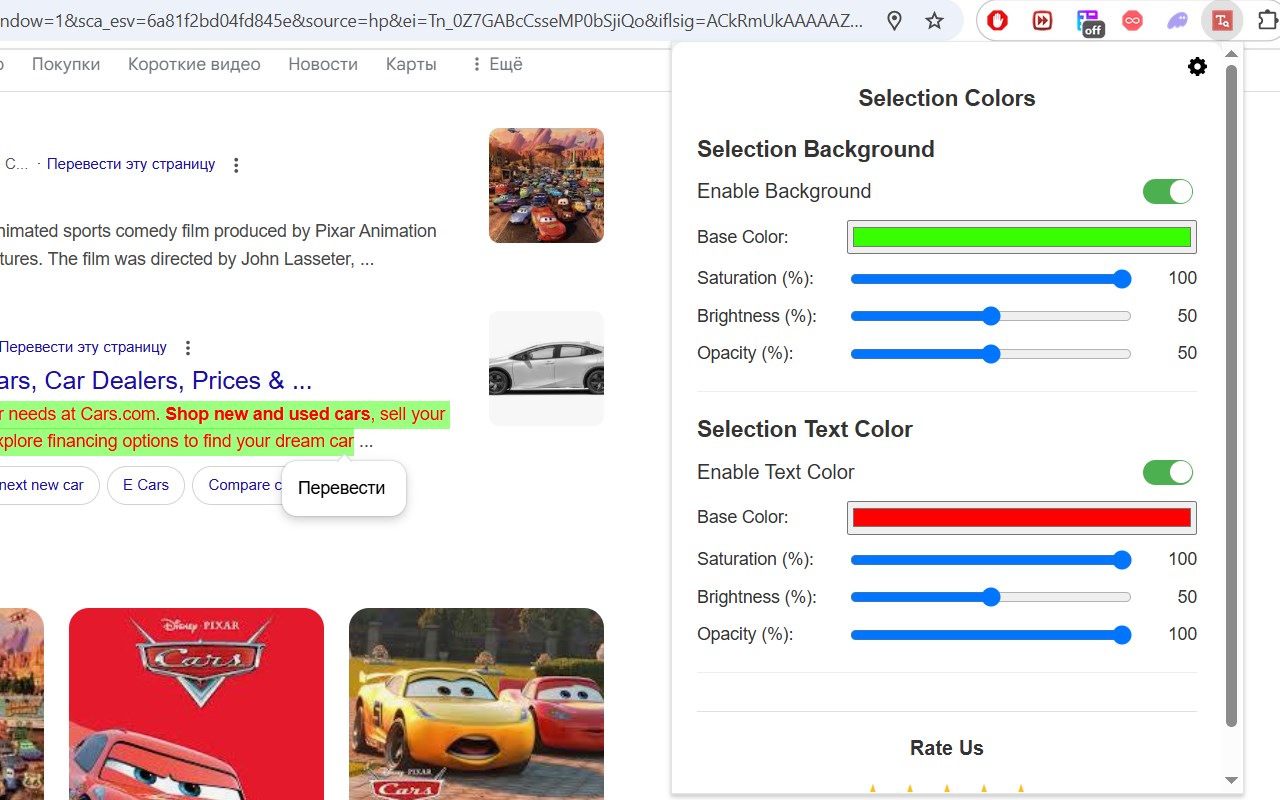Open the 'Ещё' more search filters menu
Viewport: 1280px width, 800px height.
point(497,64)
